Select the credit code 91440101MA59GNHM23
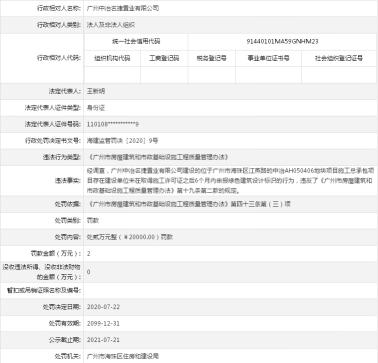 coord(282,41)
